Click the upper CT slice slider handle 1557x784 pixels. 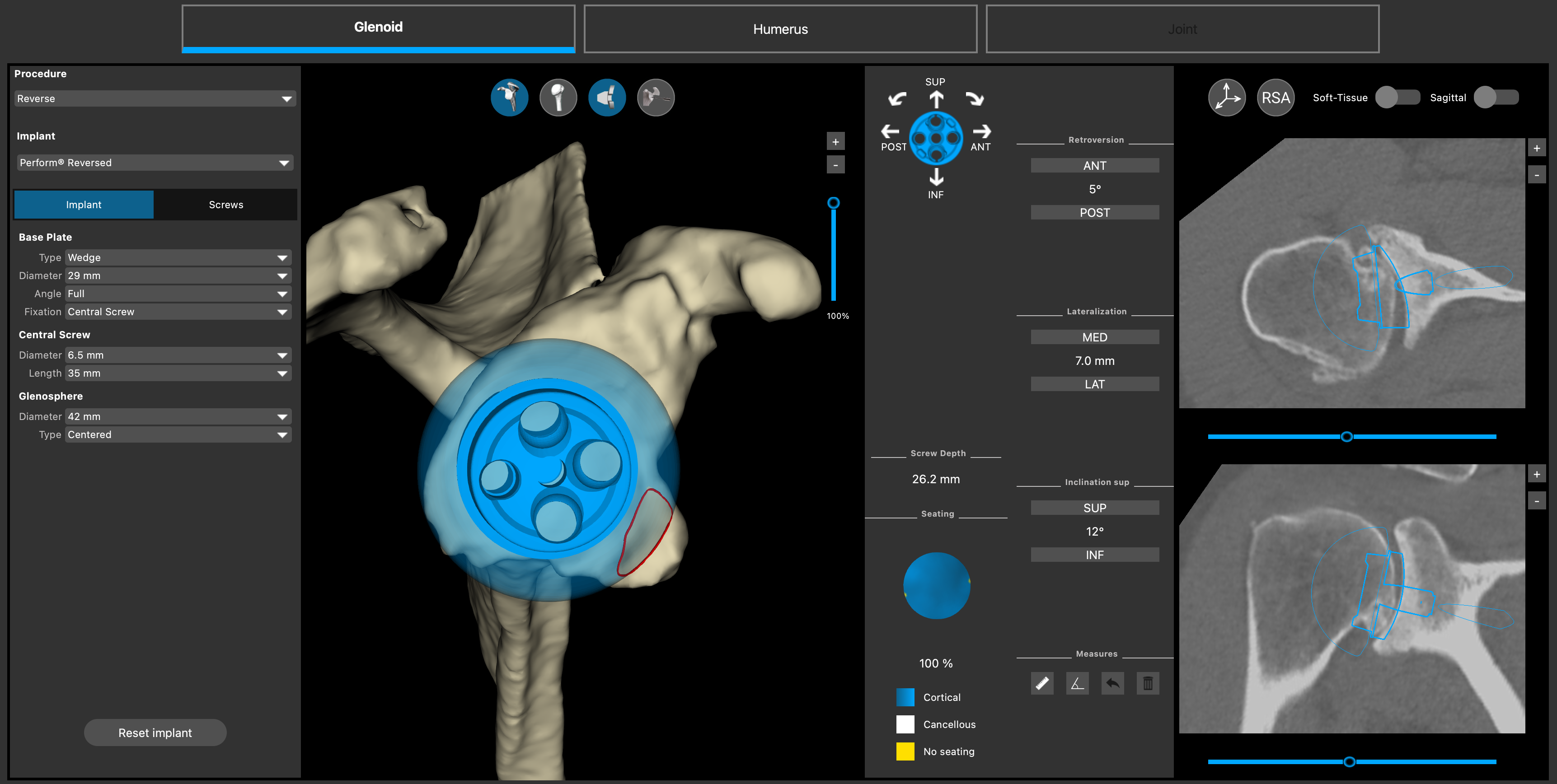1346,436
